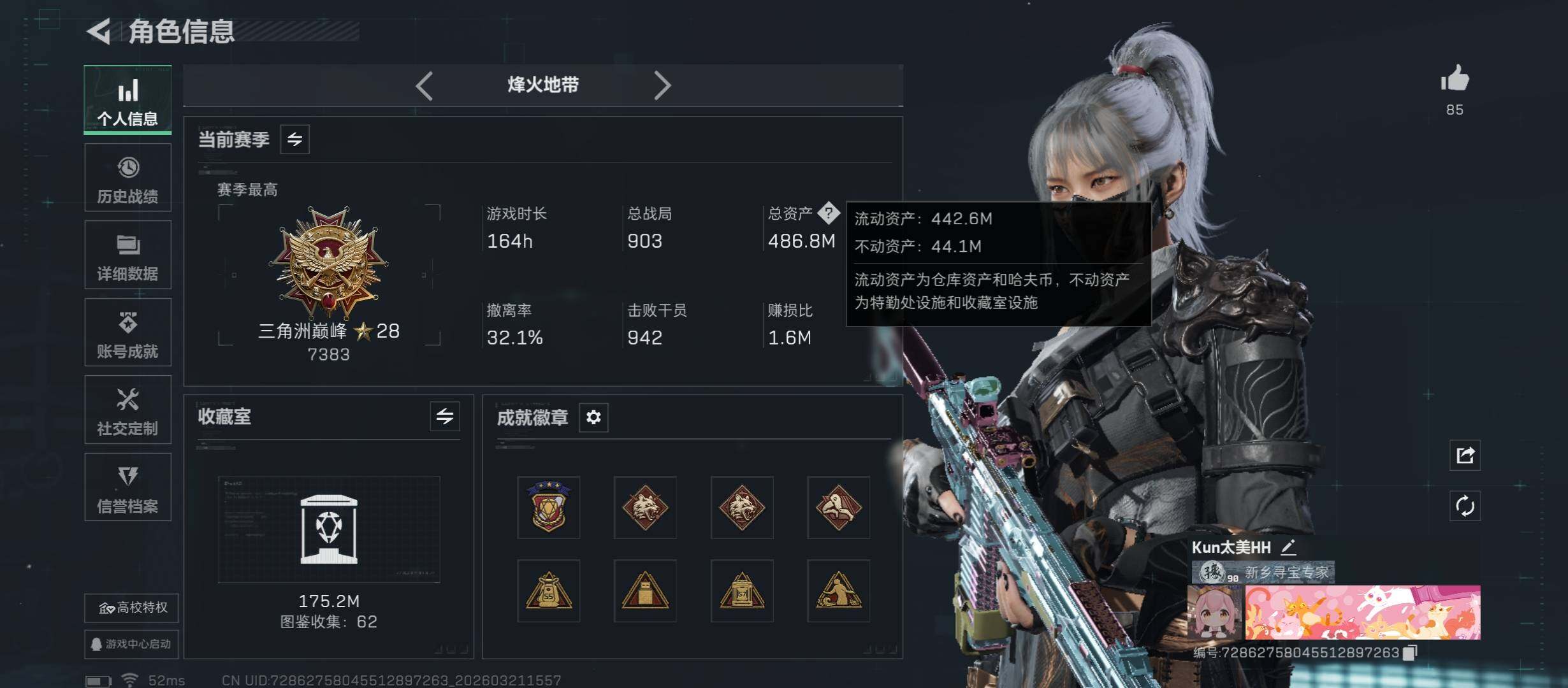1568x688 pixels.
Task: Edit nickname Kun太美HH pencil icon
Action: coord(1288,547)
